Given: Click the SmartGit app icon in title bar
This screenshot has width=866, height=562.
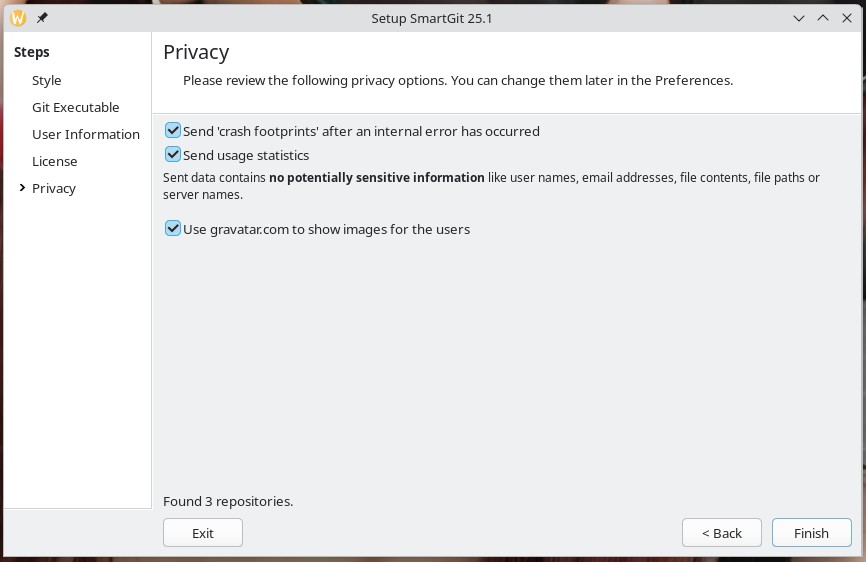Looking at the screenshot, I should (18, 18).
